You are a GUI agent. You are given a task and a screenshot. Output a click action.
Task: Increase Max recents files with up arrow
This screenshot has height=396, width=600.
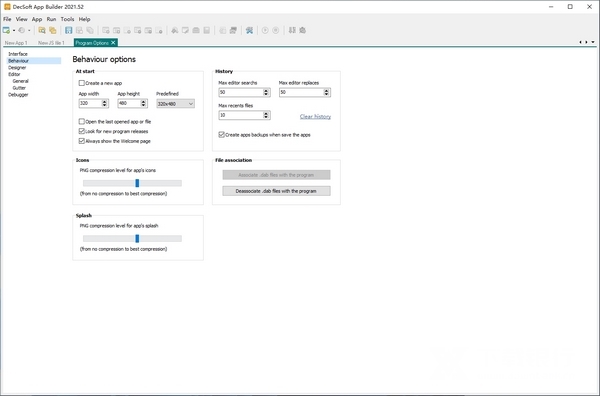click(266, 113)
